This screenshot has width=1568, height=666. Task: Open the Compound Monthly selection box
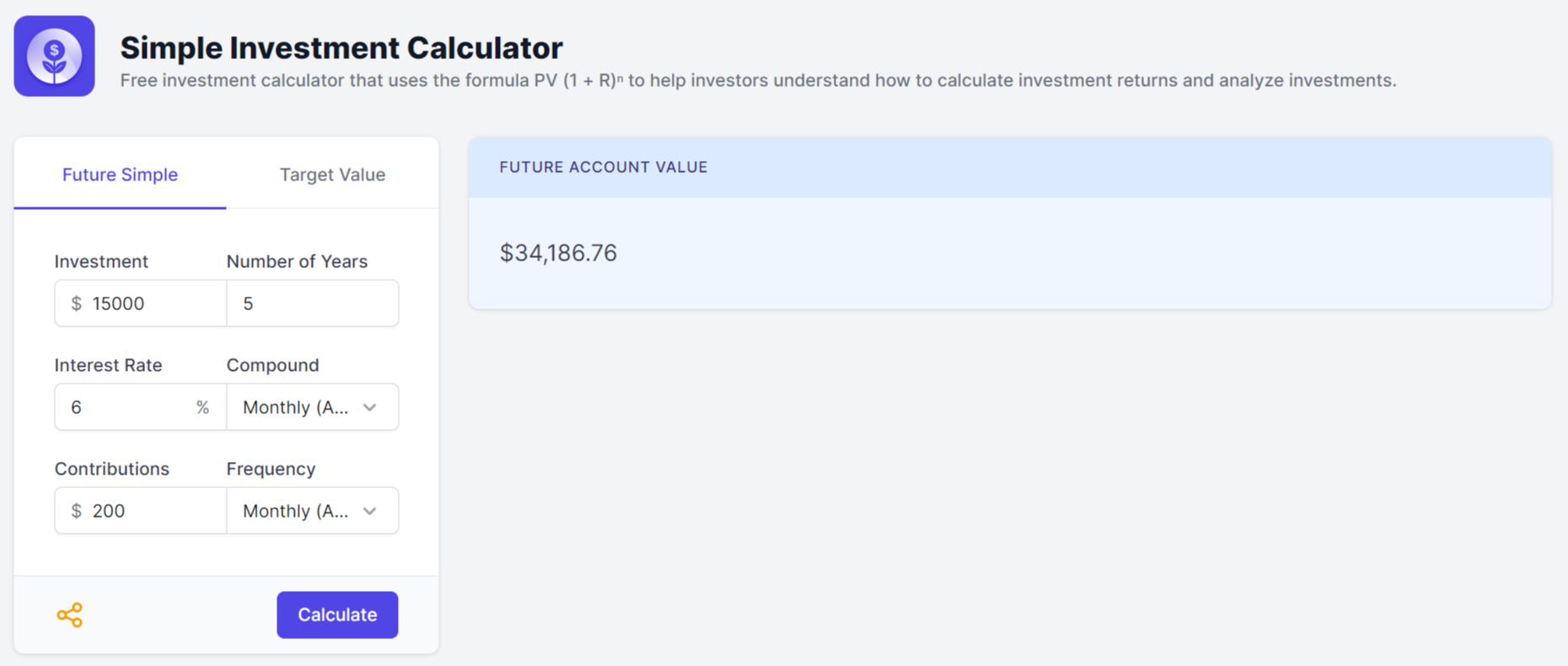pos(296,407)
